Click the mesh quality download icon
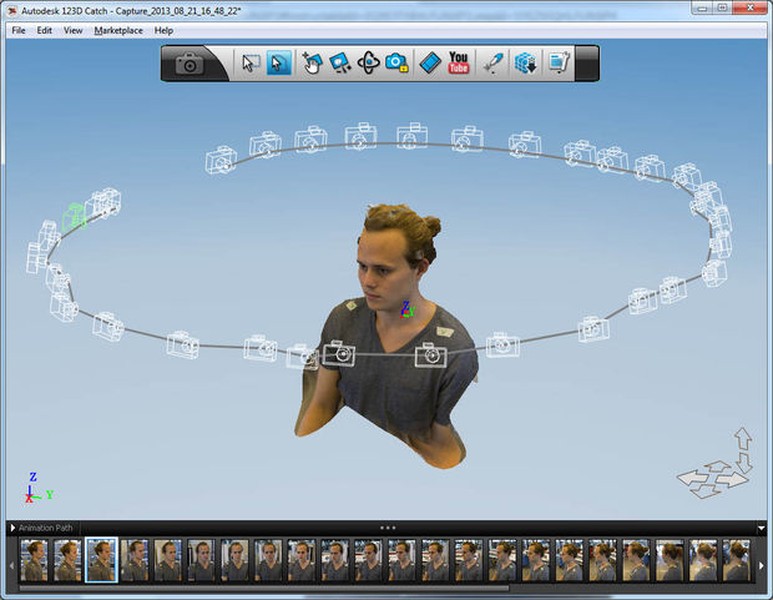This screenshot has width=773, height=600. pyautogui.click(x=526, y=63)
